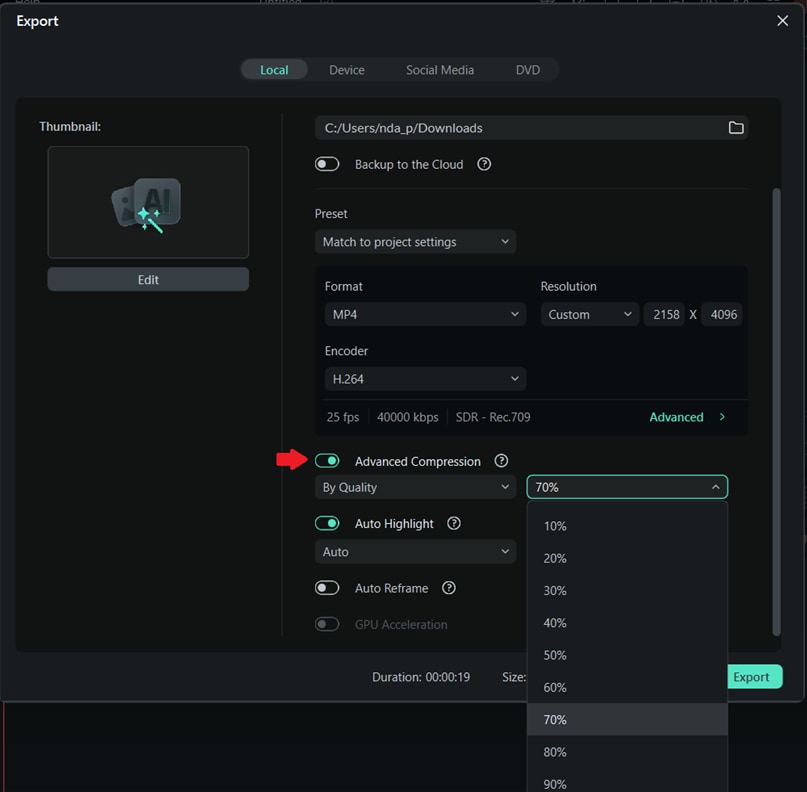
Task: Open the folder browse icon for save path
Action: (x=736, y=128)
